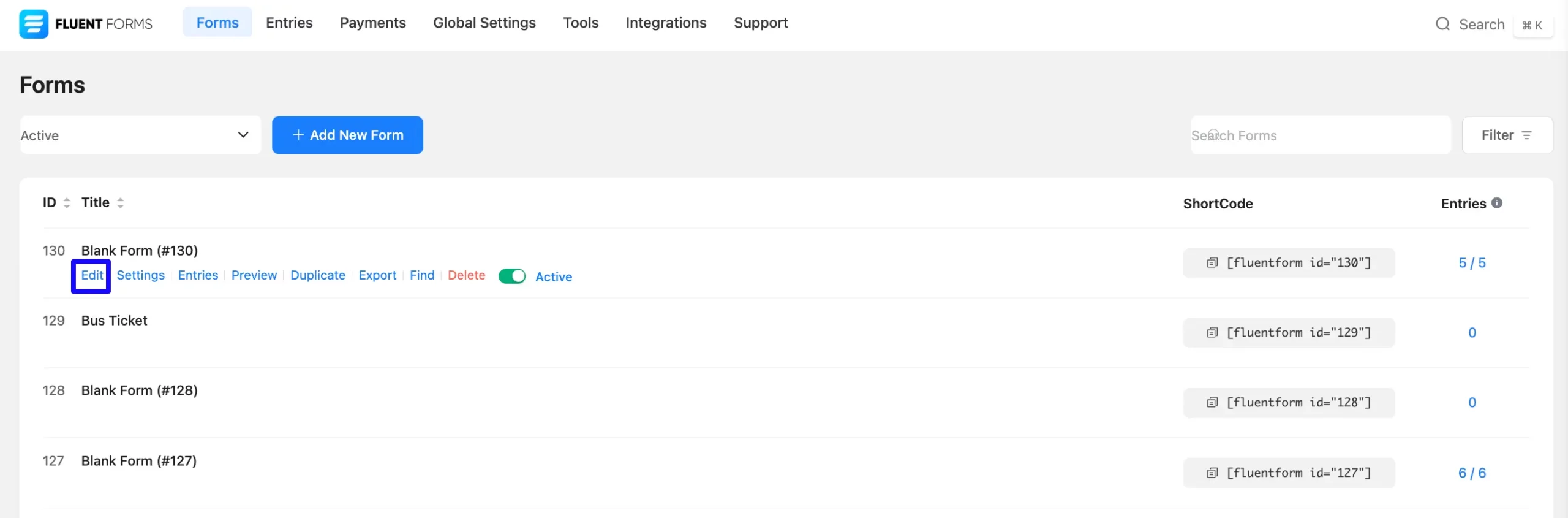
Task: Click in the Search Forms field
Action: [1321, 135]
